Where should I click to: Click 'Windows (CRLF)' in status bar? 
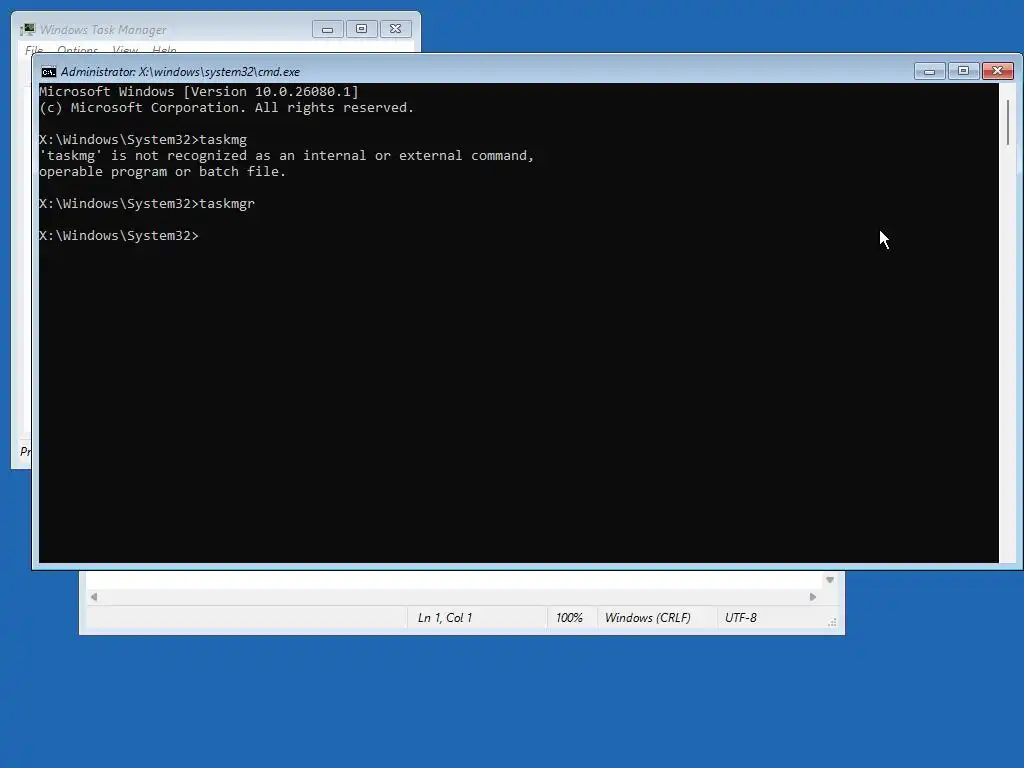click(x=647, y=618)
